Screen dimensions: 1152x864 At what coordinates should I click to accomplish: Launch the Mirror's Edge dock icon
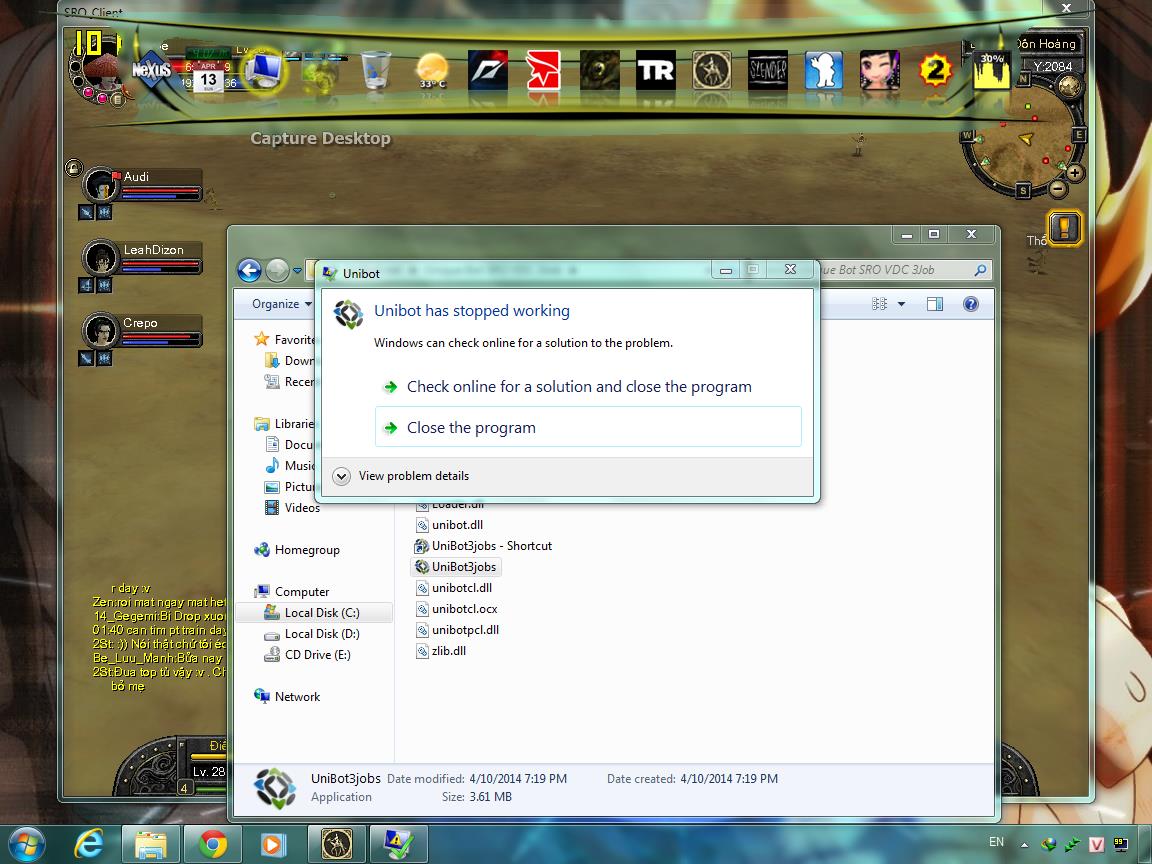[x=543, y=70]
